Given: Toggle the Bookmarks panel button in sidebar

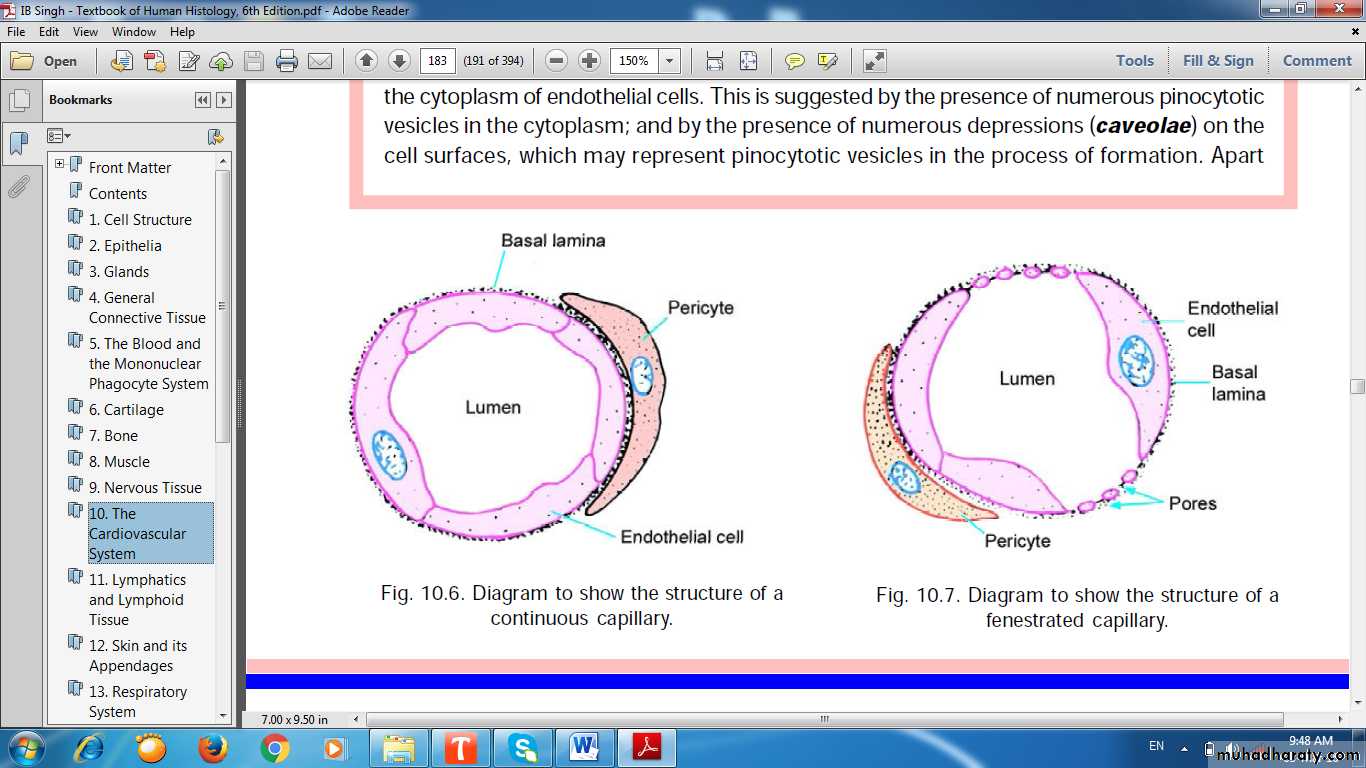Looking at the screenshot, I should 18,143.
